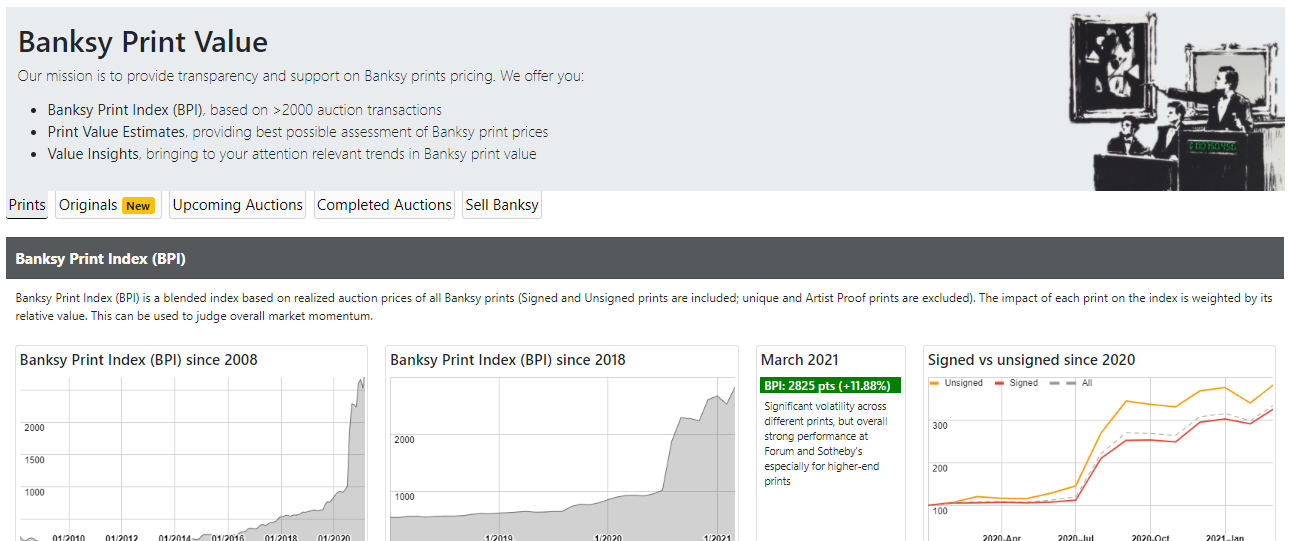Click the BPI since 2018 chart area

pos(560,460)
